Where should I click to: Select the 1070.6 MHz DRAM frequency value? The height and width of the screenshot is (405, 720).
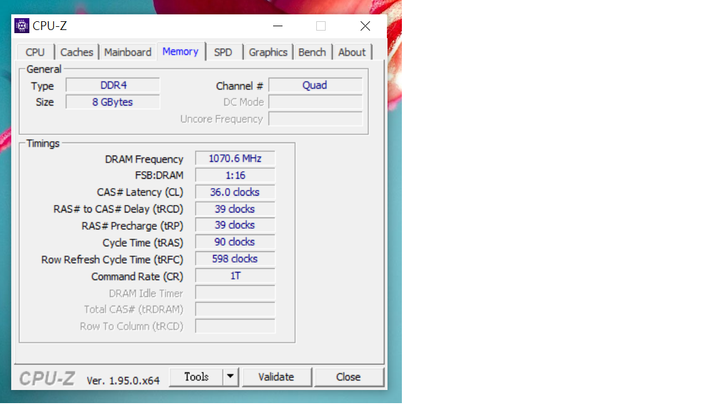click(x=235, y=158)
